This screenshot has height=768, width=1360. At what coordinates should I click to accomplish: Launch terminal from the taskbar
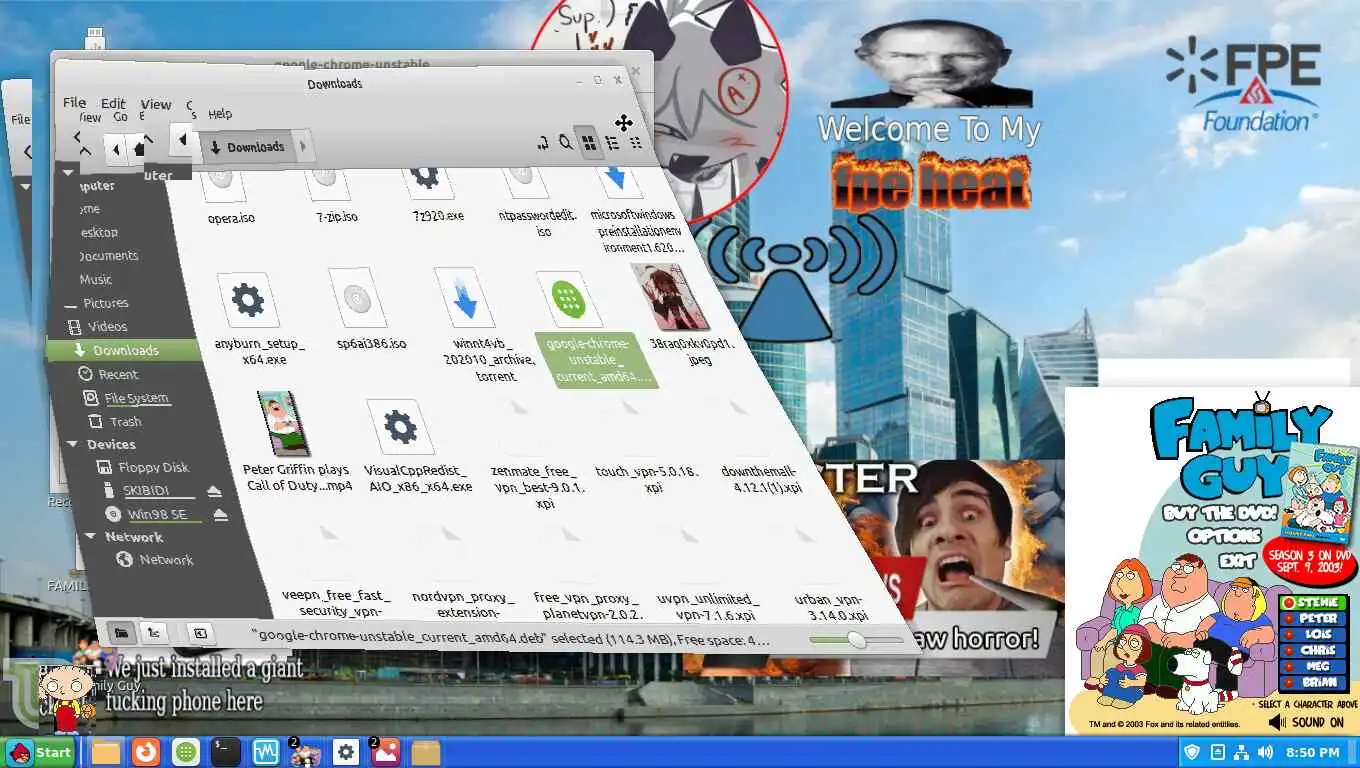[225, 752]
